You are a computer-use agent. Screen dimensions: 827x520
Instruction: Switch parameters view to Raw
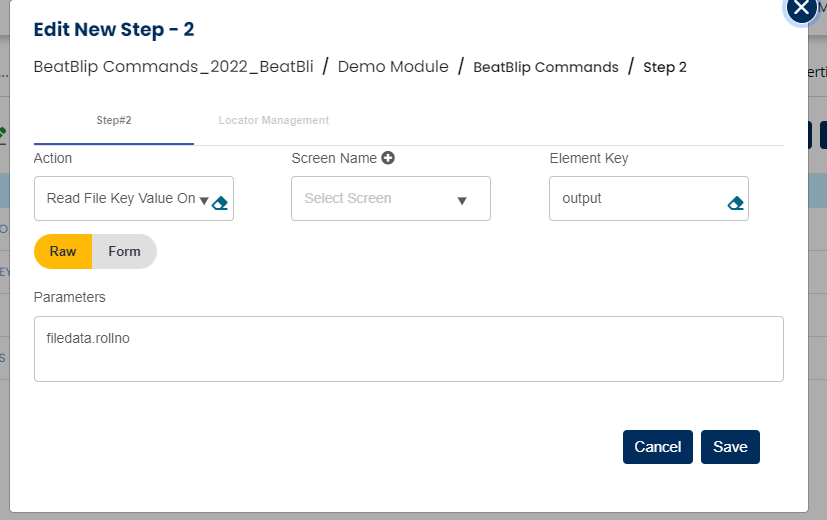pos(63,251)
